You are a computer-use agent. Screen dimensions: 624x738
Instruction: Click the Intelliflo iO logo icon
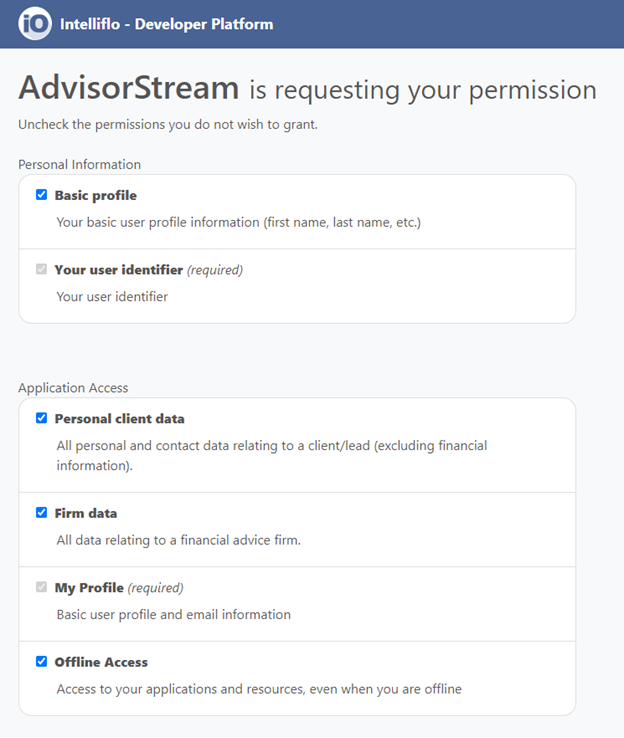click(x=35, y=24)
